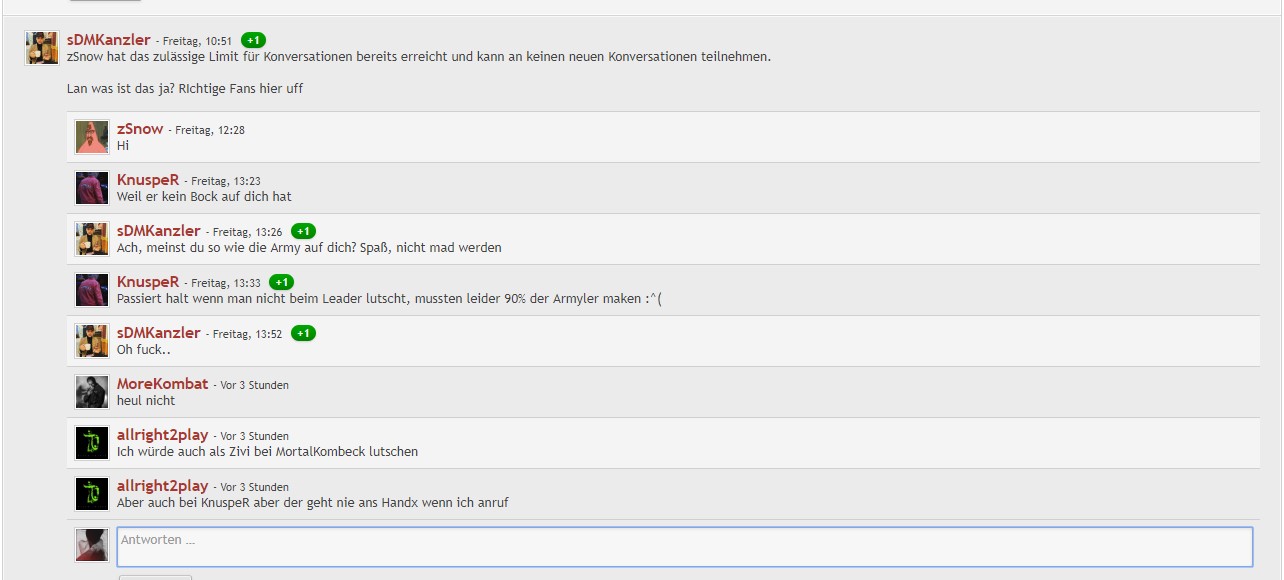Click the Freitag, 10:51 timestamp
The image size is (1284, 580).
pyautogui.click(x=198, y=42)
